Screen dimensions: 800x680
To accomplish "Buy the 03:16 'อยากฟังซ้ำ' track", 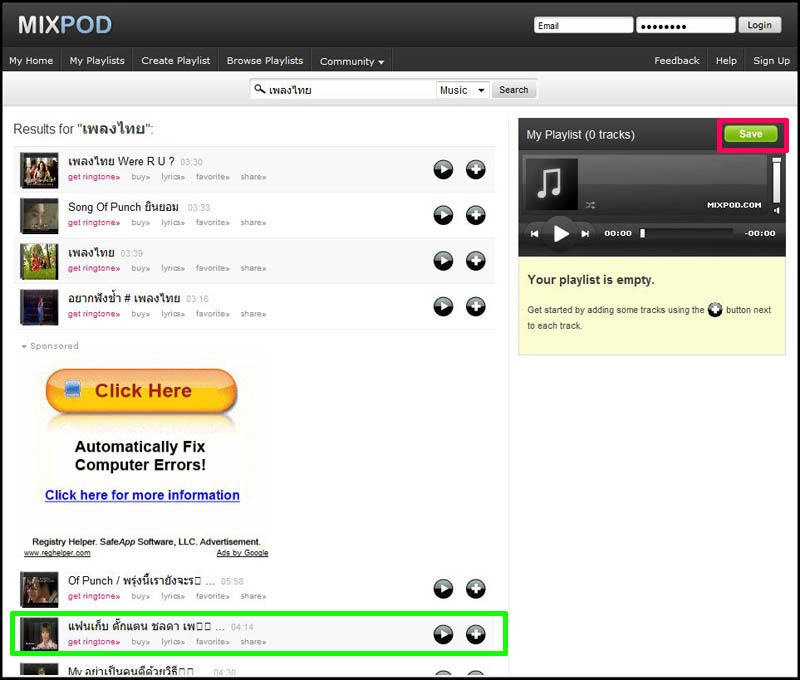I will pos(140,314).
